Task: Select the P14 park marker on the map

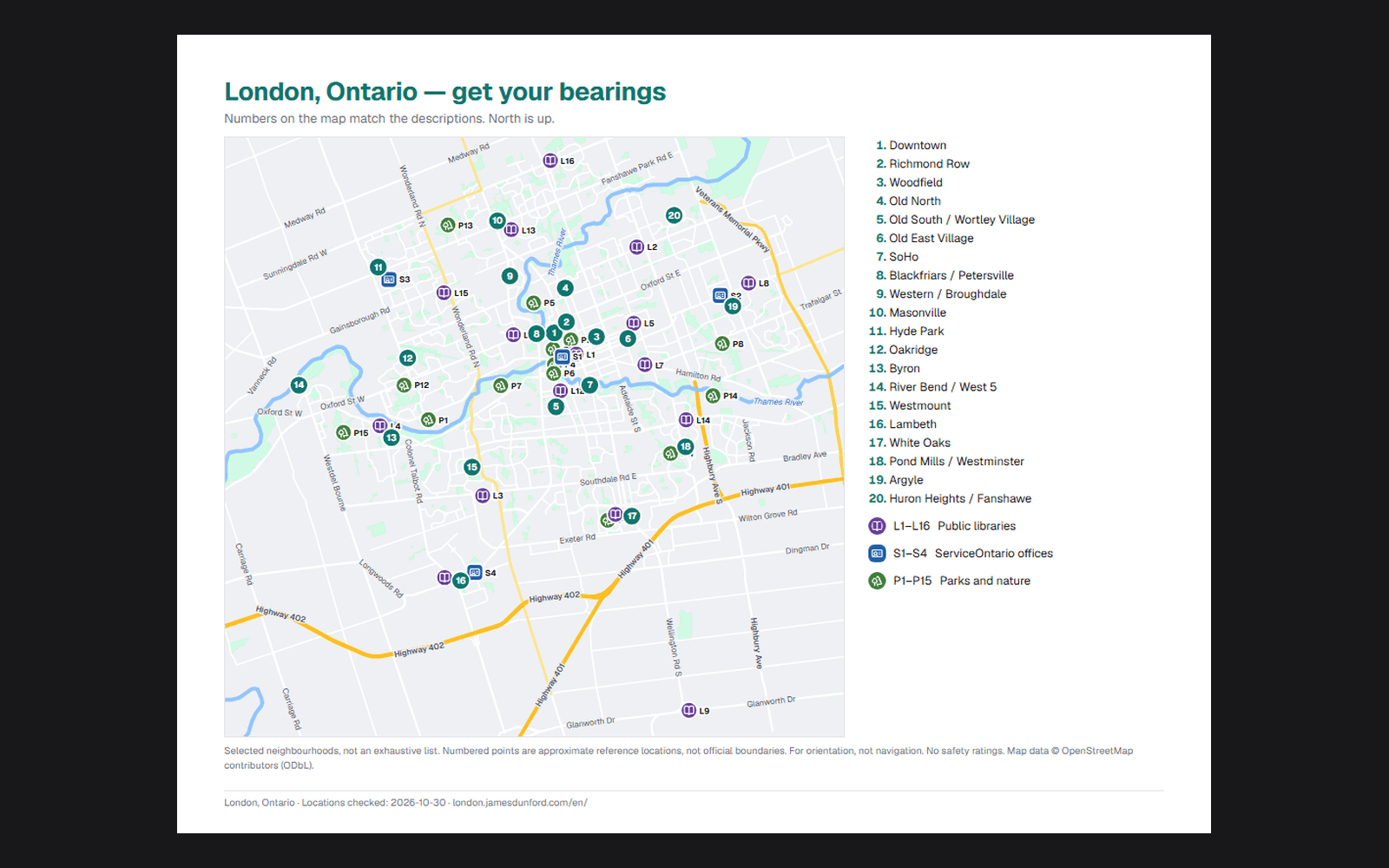Action: pyautogui.click(x=713, y=396)
